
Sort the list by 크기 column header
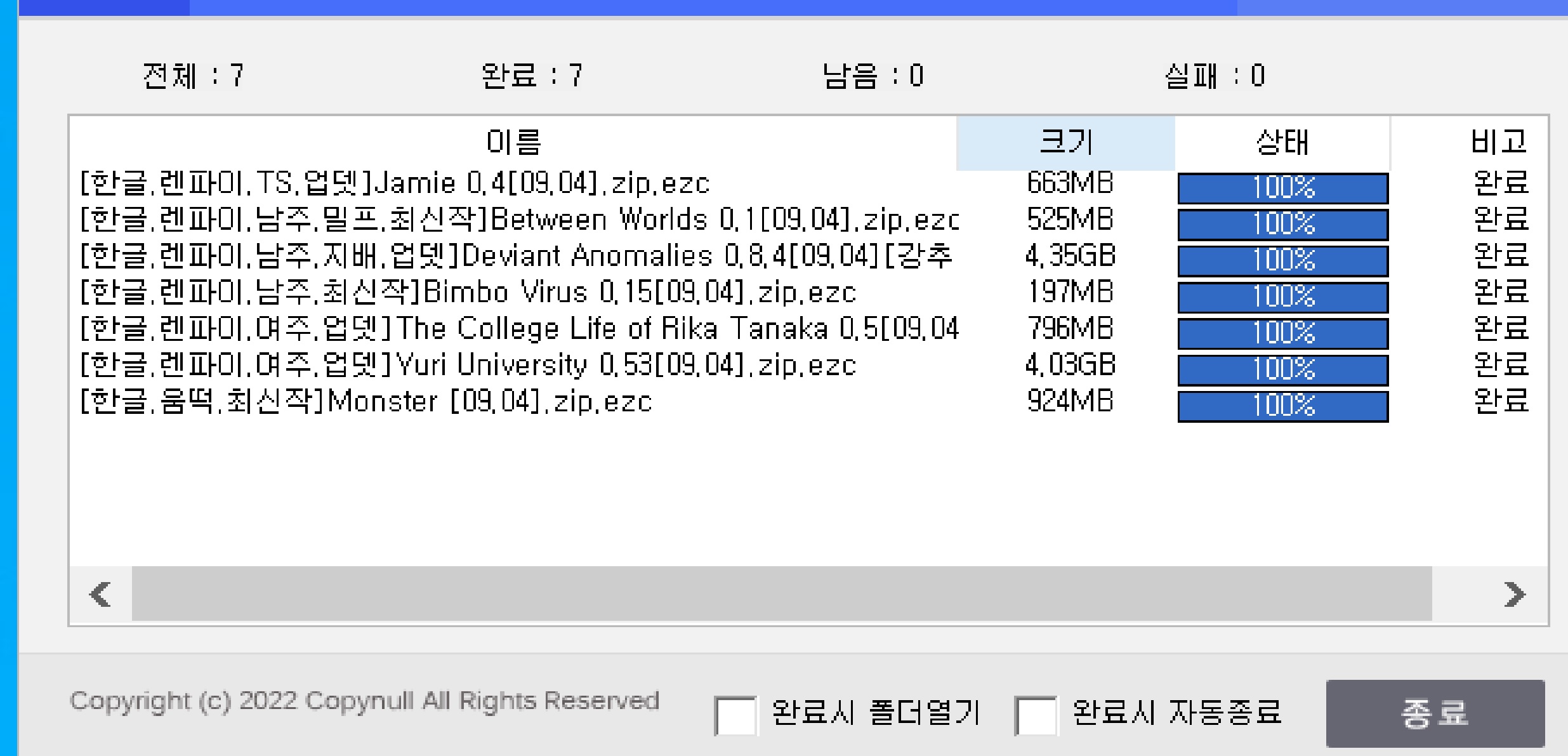[x=1065, y=142]
